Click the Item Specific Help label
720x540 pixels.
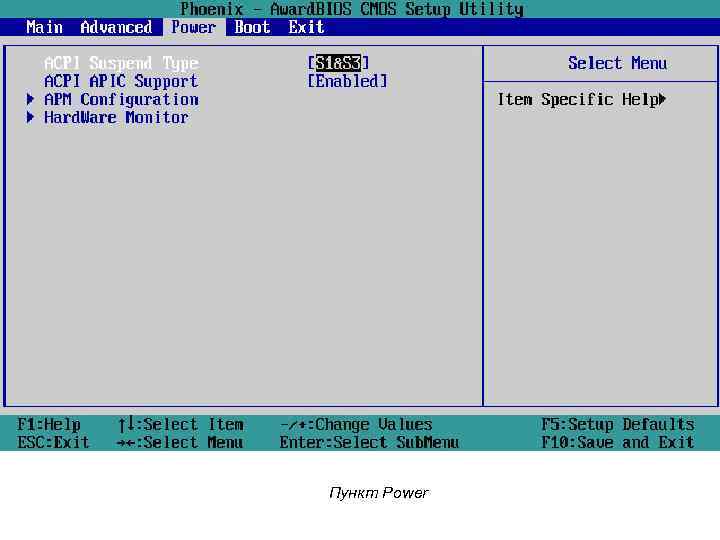point(578,100)
